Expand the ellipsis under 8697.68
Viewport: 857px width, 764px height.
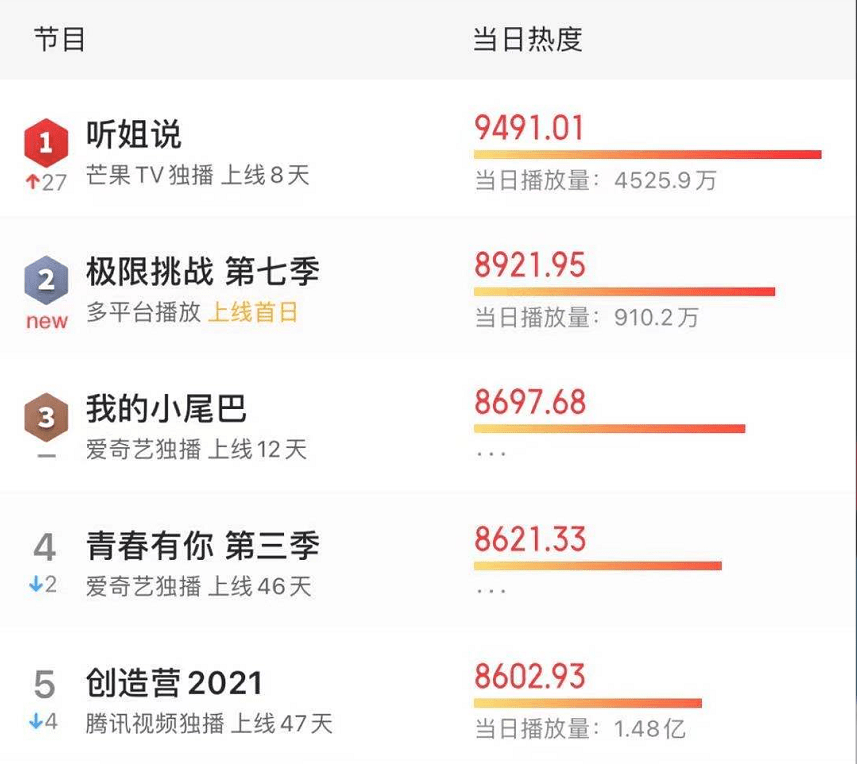[x=491, y=454]
